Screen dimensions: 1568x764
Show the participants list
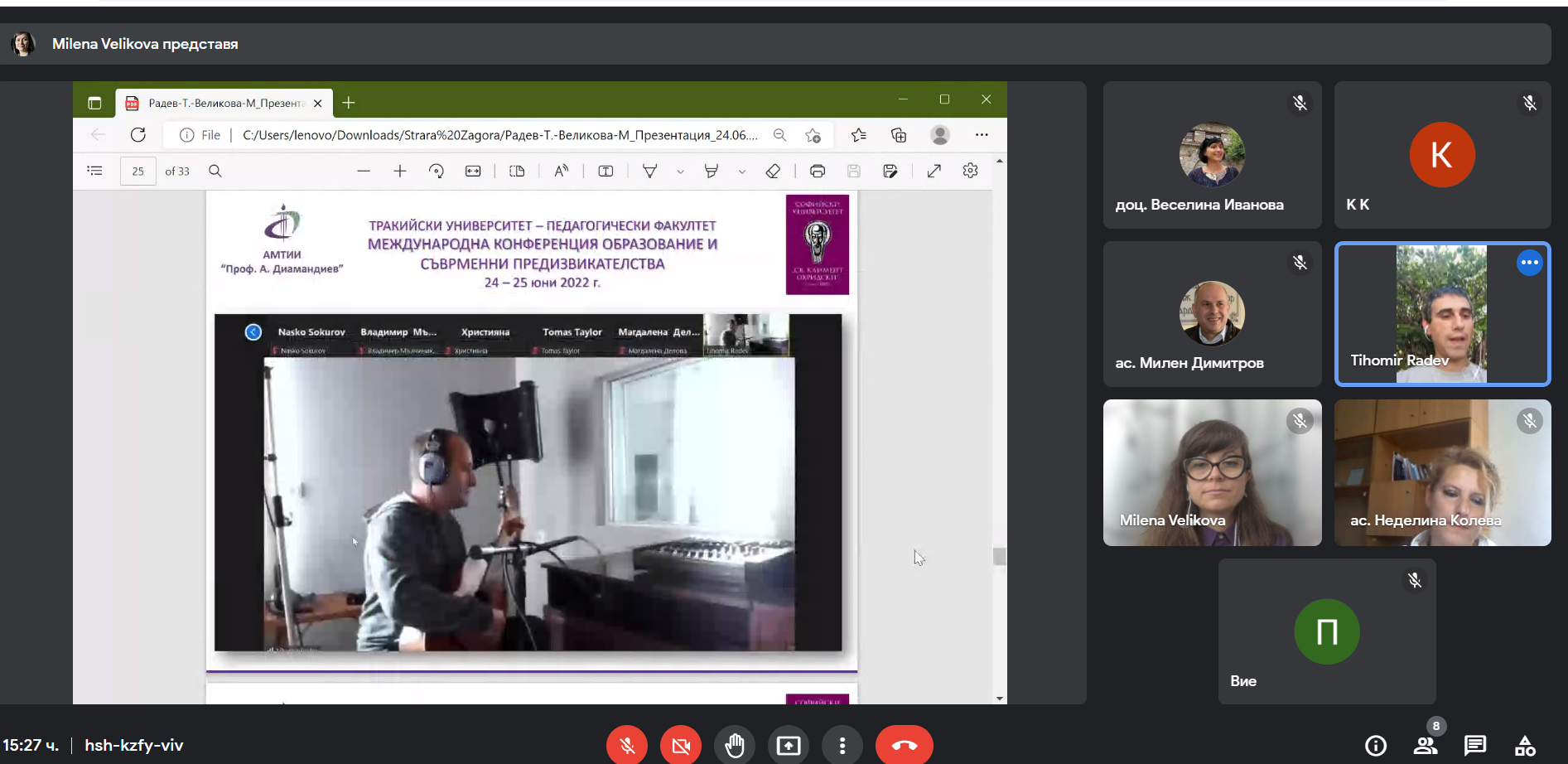(1426, 746)
